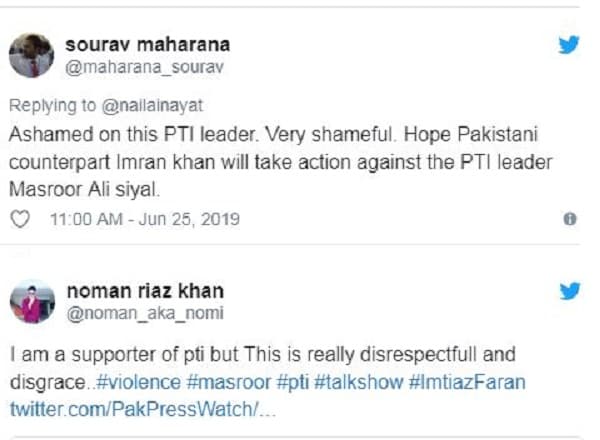This screenshot has width=600, height=440.
Task: Open the 11:00 AM - Jun 25, 2019 timestamp
Action: 144,219
